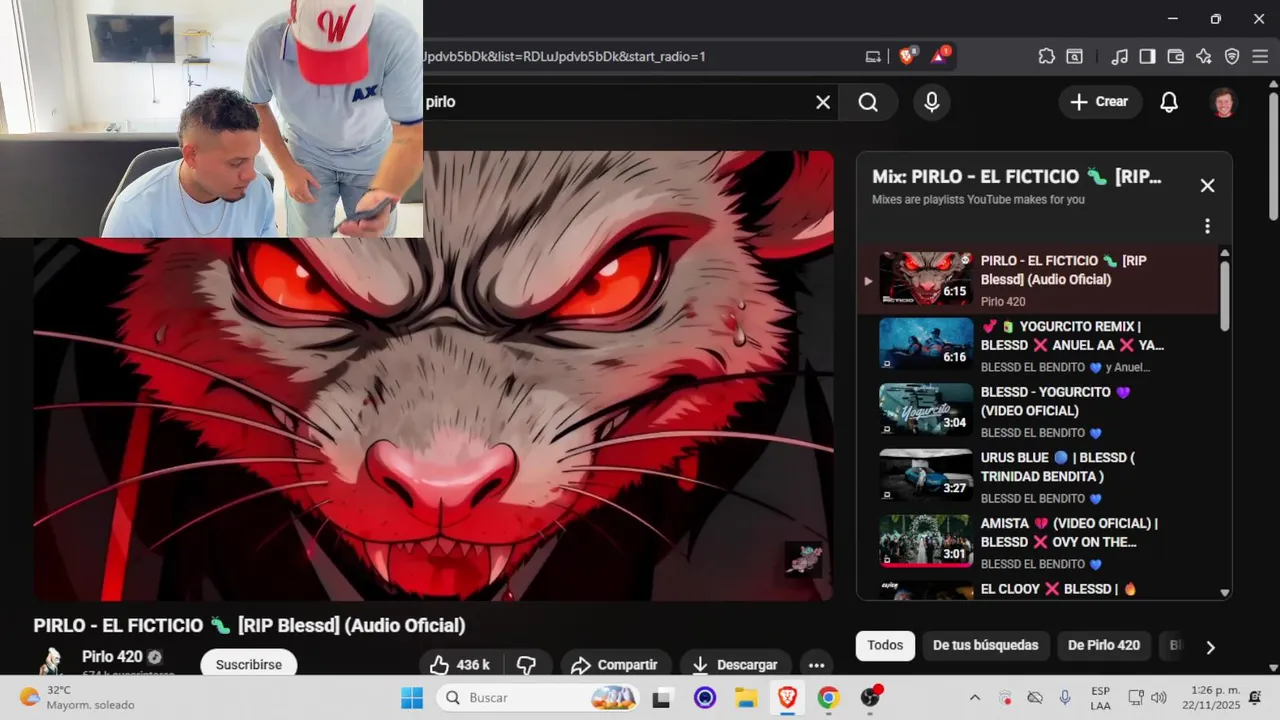
Task: Close the Mix playlist panel
Action: click(1207, 186)
